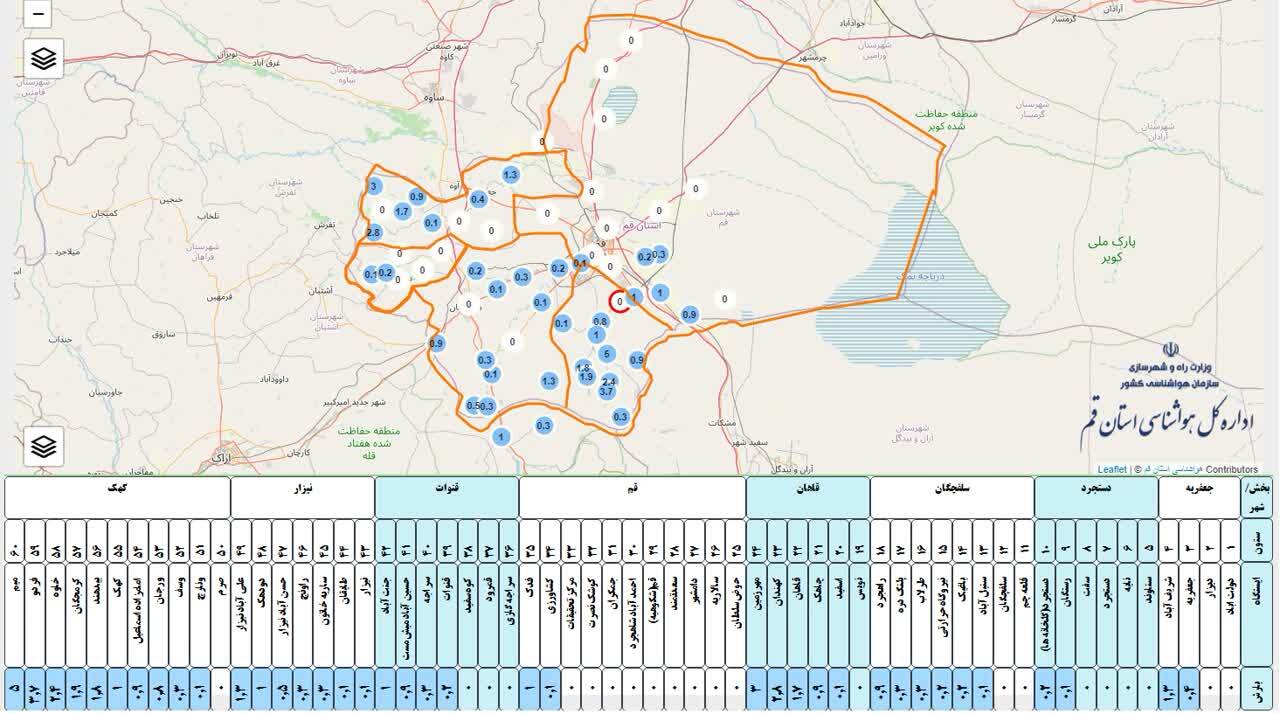
Task: Click the marker labeled 3 in northwest
Action: coord(373,186)
